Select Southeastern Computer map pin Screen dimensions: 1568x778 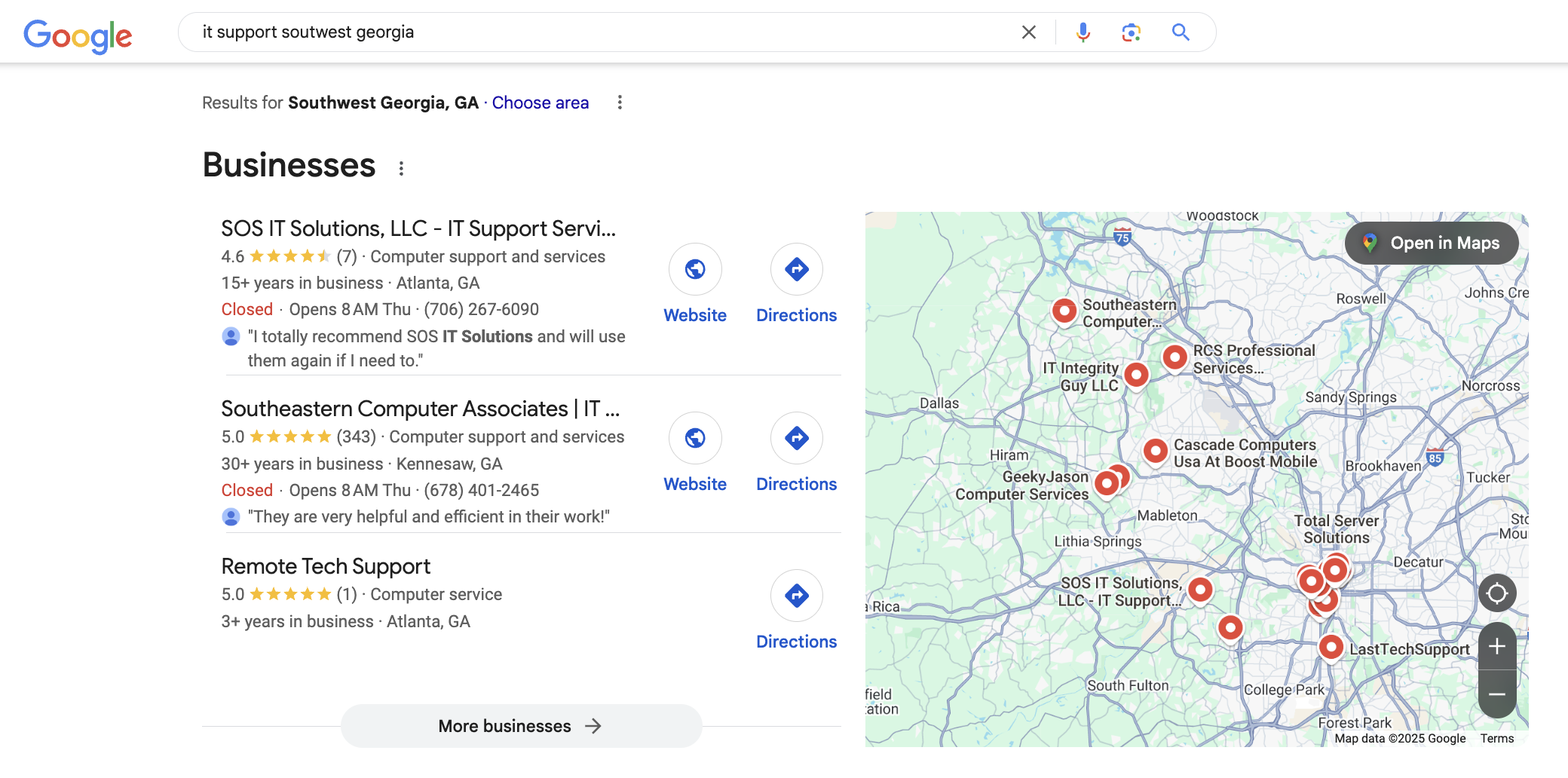coord(1064,310)
